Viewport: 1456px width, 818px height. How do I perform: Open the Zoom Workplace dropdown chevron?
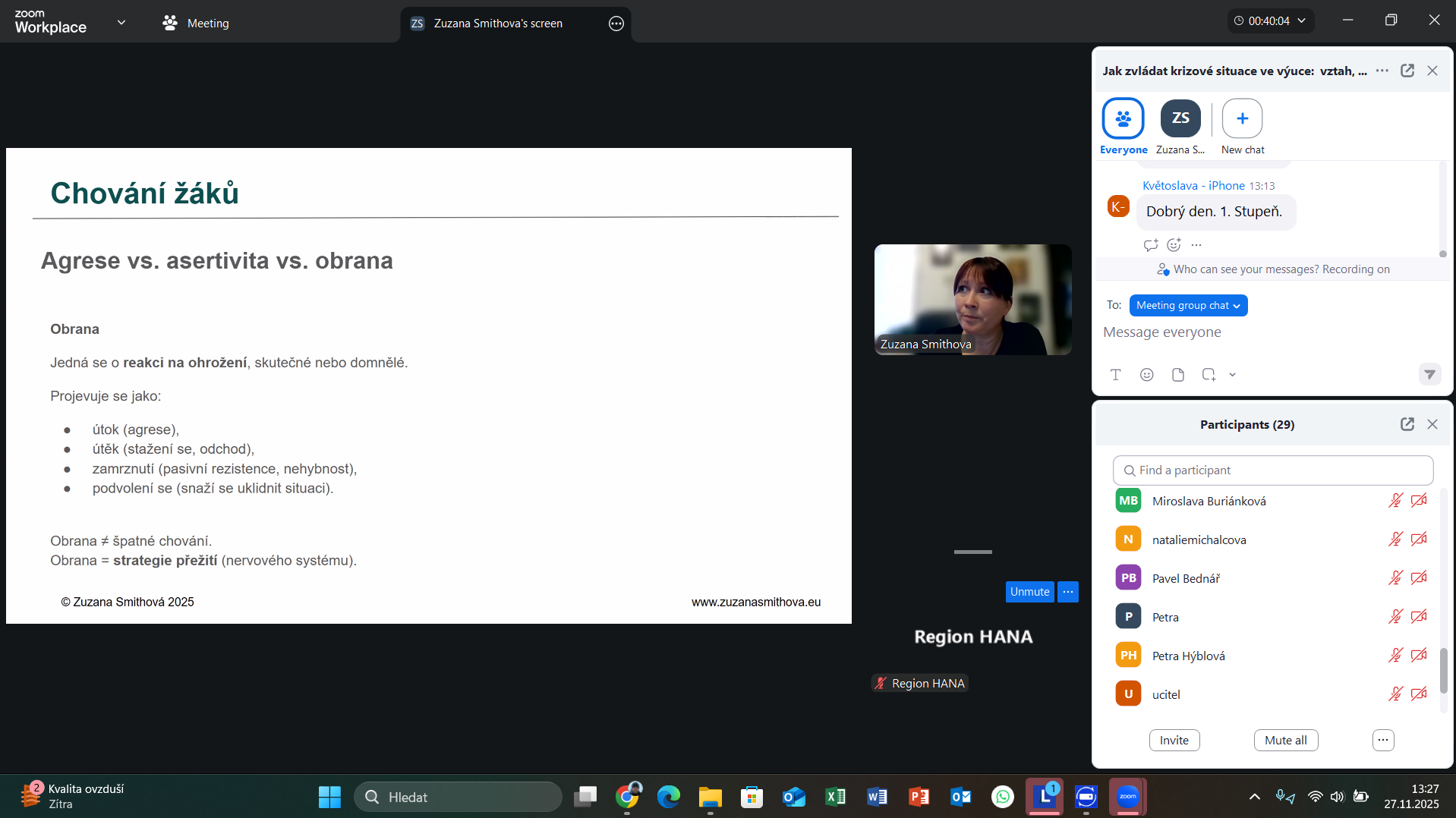tap(121, 23)
